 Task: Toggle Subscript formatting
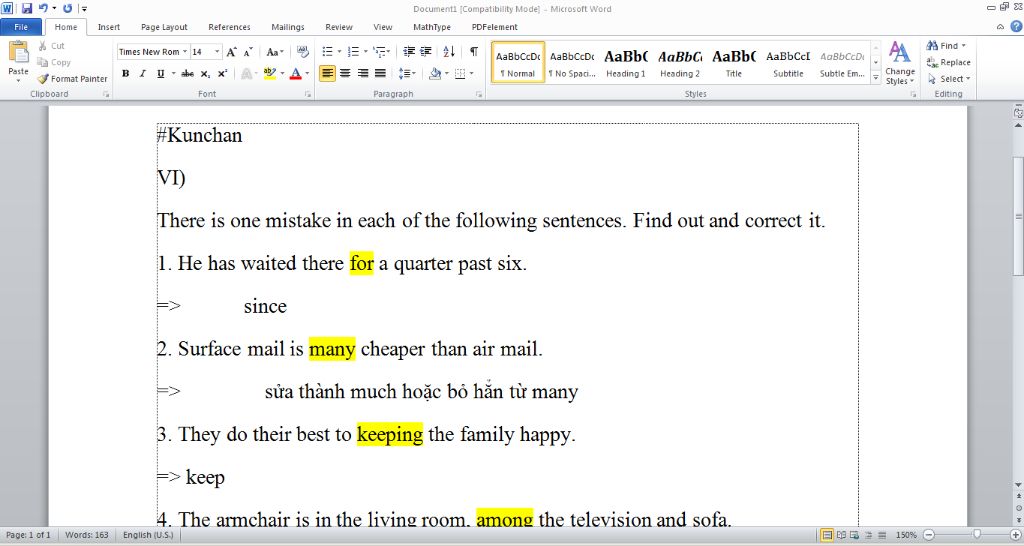pyautogui.click(x=205, y=74)
